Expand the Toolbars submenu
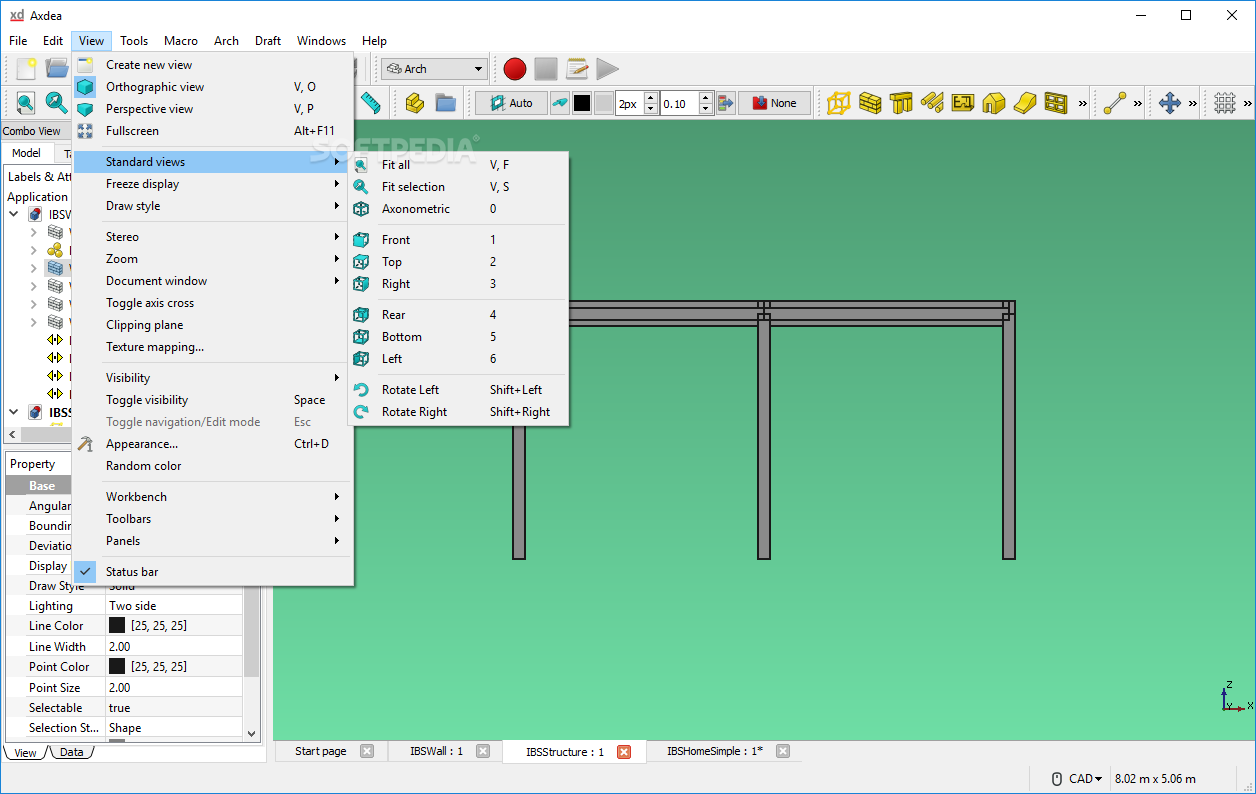Screen dimensions: 1256x794 (213, 519)
